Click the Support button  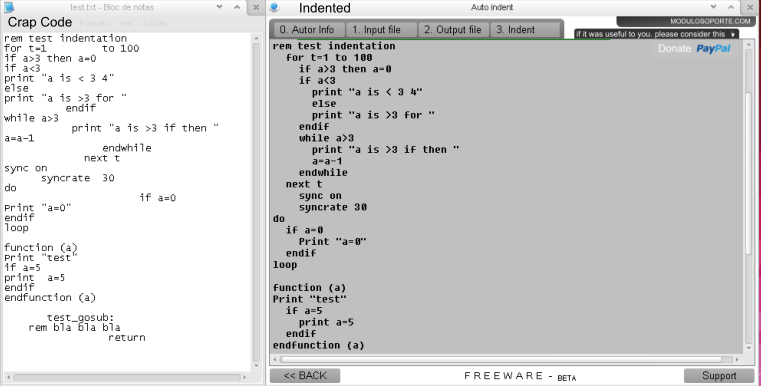719,375
